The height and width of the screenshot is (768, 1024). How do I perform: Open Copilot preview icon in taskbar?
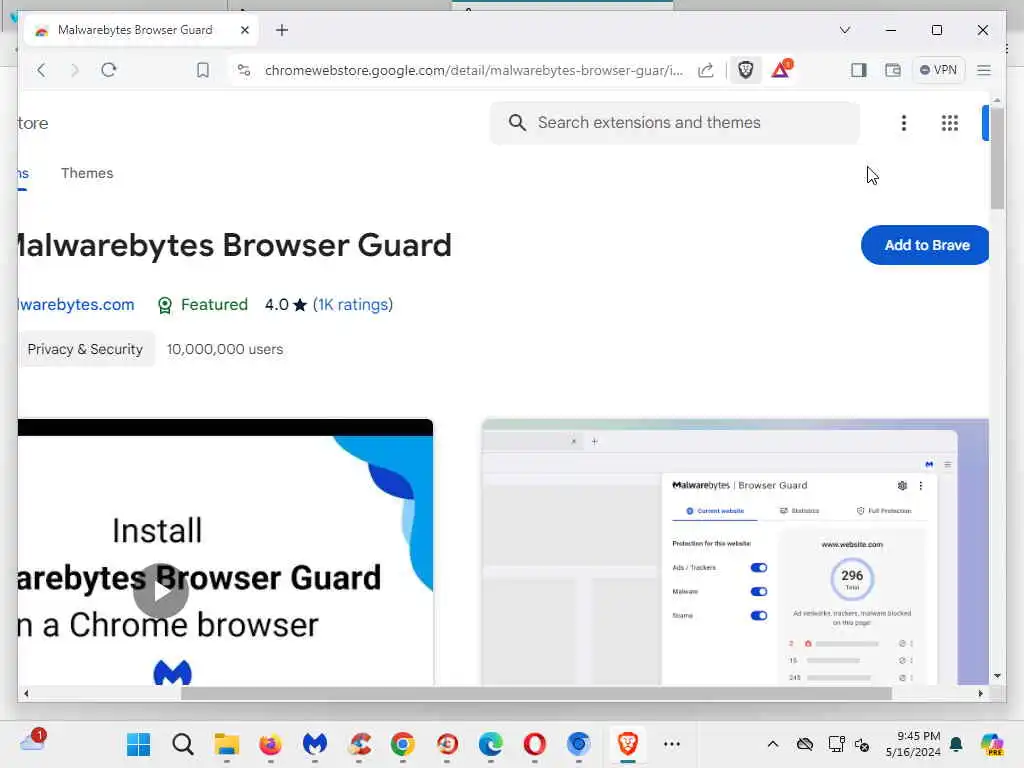pos(992,744)
